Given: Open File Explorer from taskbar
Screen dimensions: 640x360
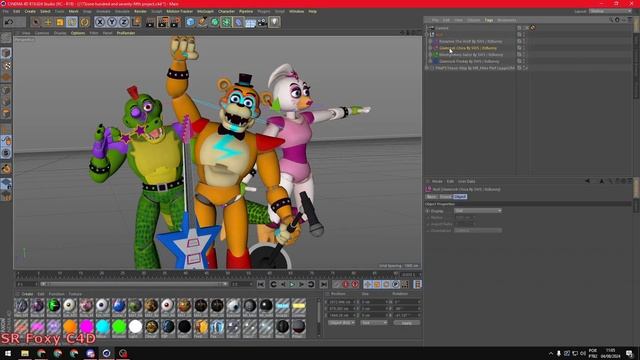Looking at the screenshot, I should click(x=25, y=353).
